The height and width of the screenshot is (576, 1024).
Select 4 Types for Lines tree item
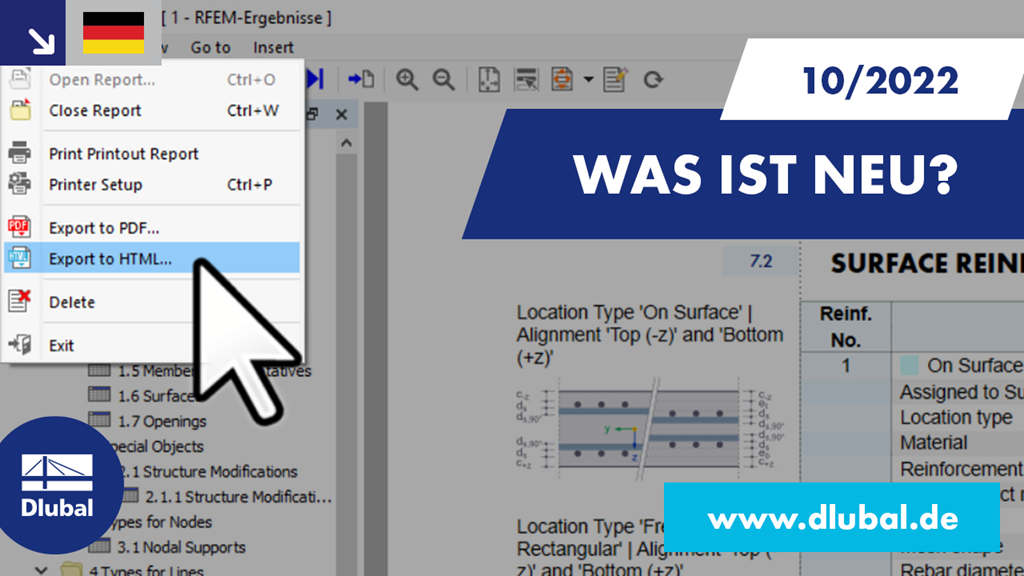[146, 570]
